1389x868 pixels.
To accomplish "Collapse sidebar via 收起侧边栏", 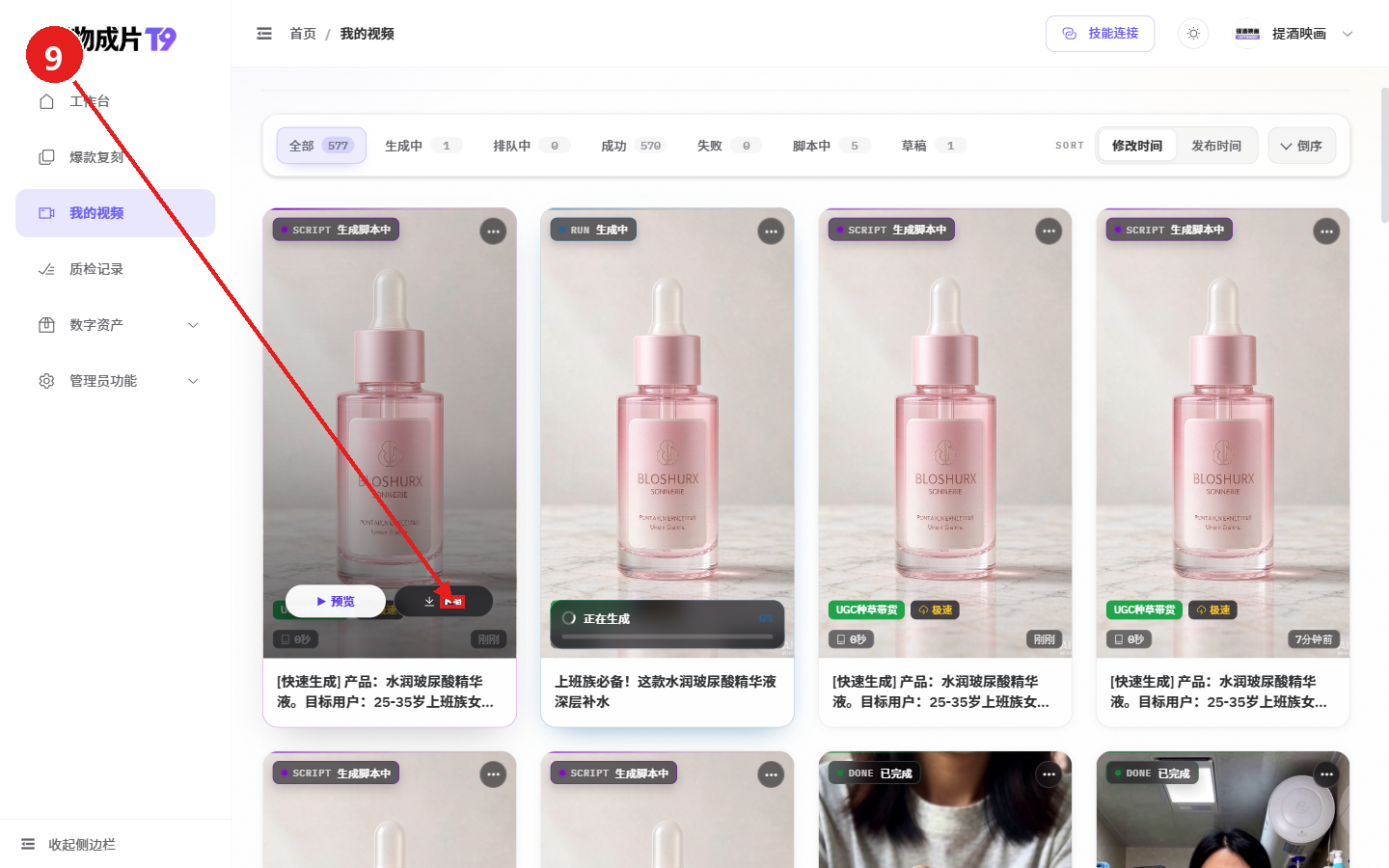I will click(68, 845).
